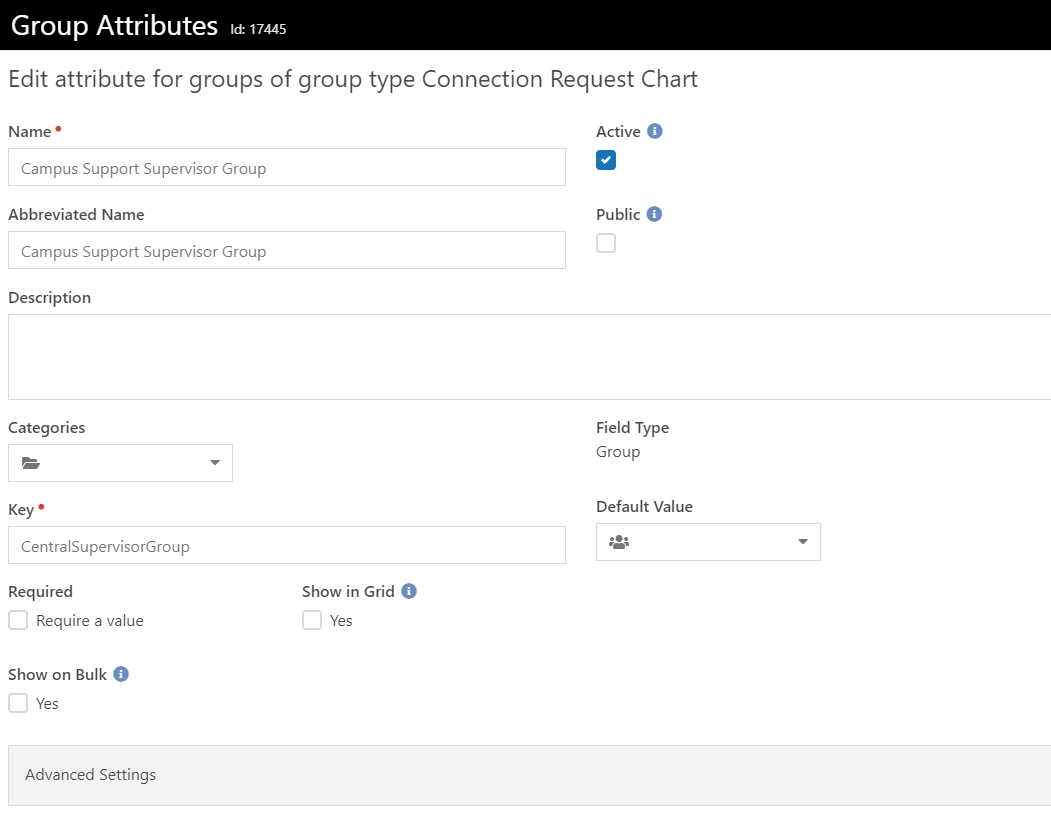Enable the Public checkbox
The image size is (1051, 826).
(x=606, y=243)
